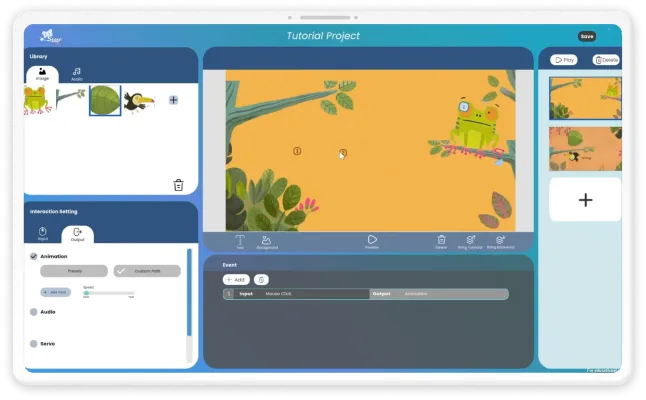Open the Background tool in canvas toolbar
The image size is (646, 400).
(267, 242)
